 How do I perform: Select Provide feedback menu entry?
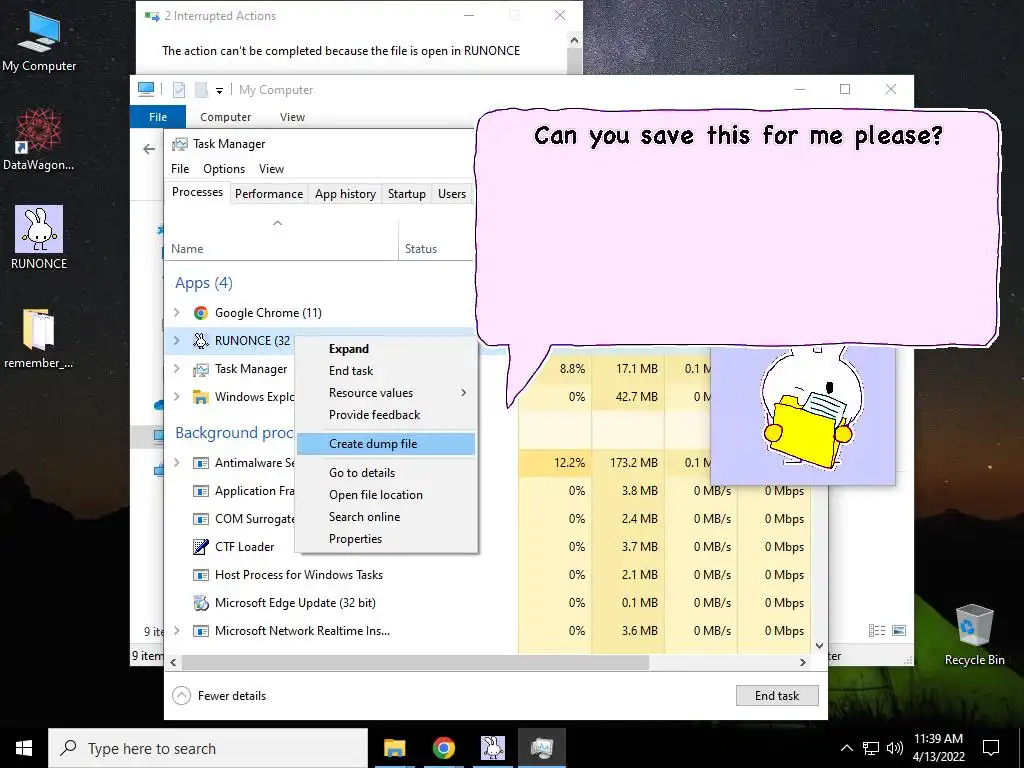(387, 415)
